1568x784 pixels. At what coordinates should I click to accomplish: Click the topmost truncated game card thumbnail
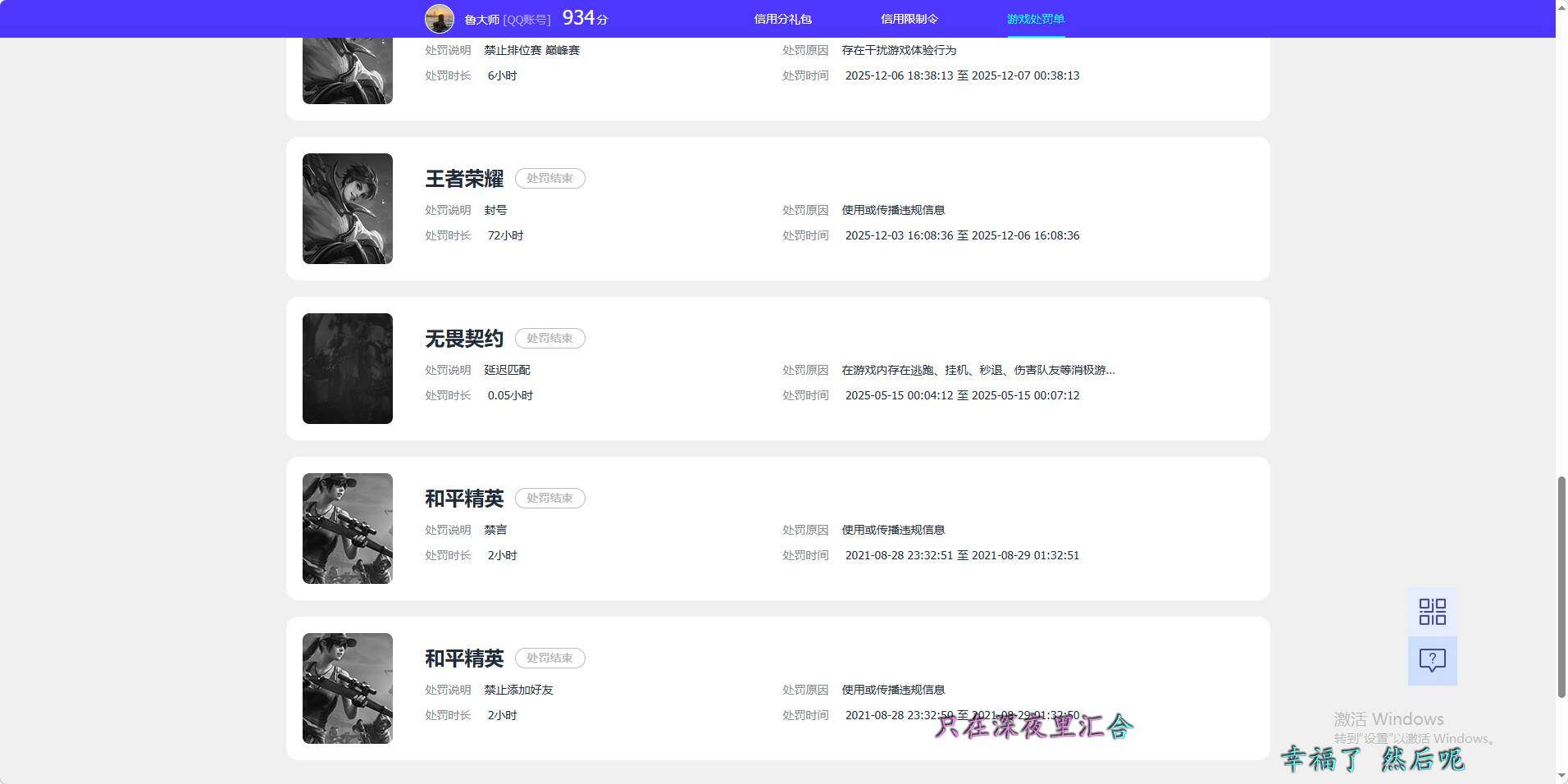point(347,70)
